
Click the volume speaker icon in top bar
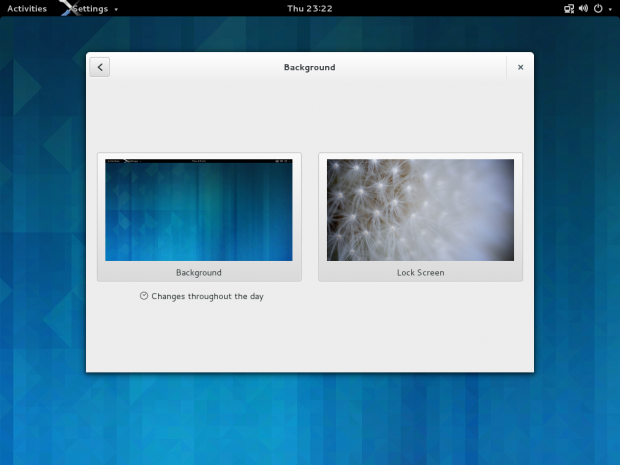(583, 8)
